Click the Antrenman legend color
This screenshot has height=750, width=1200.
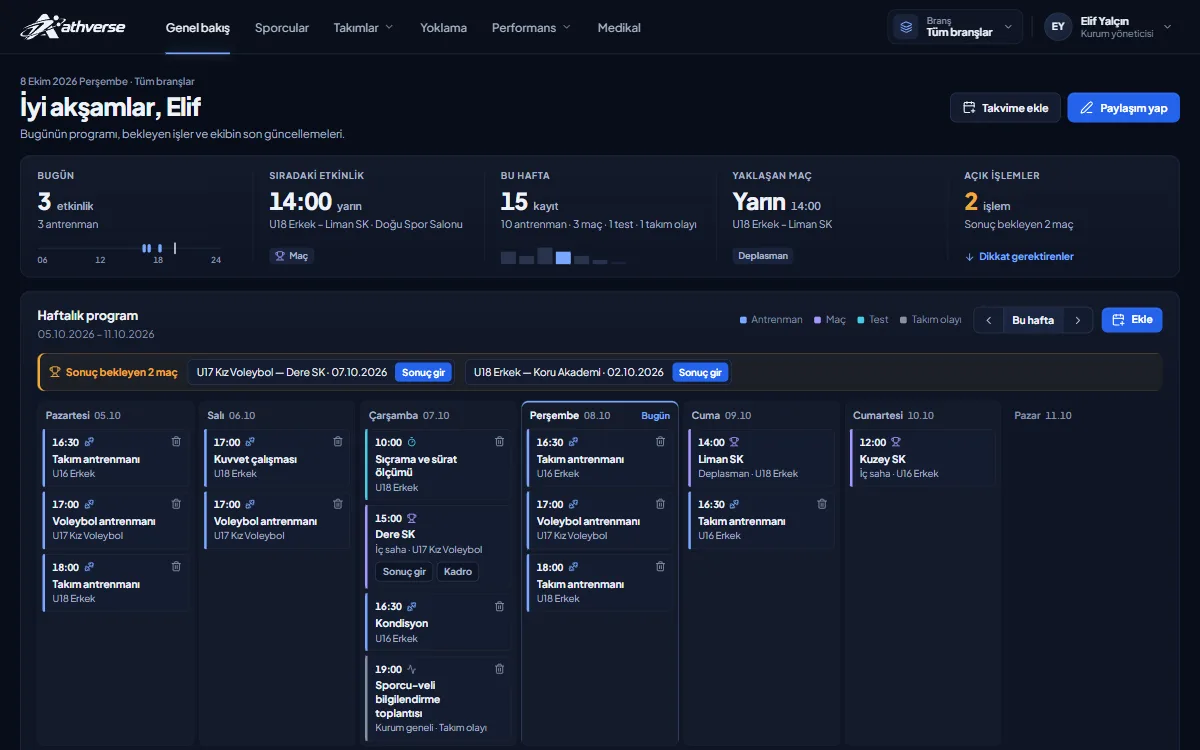point(743,320)
